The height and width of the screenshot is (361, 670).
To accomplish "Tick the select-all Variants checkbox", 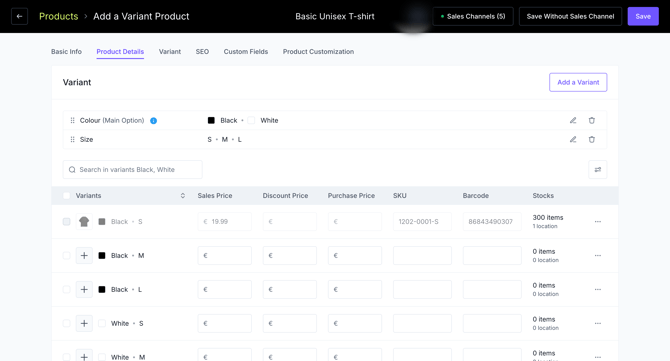I will click(66, 196).
